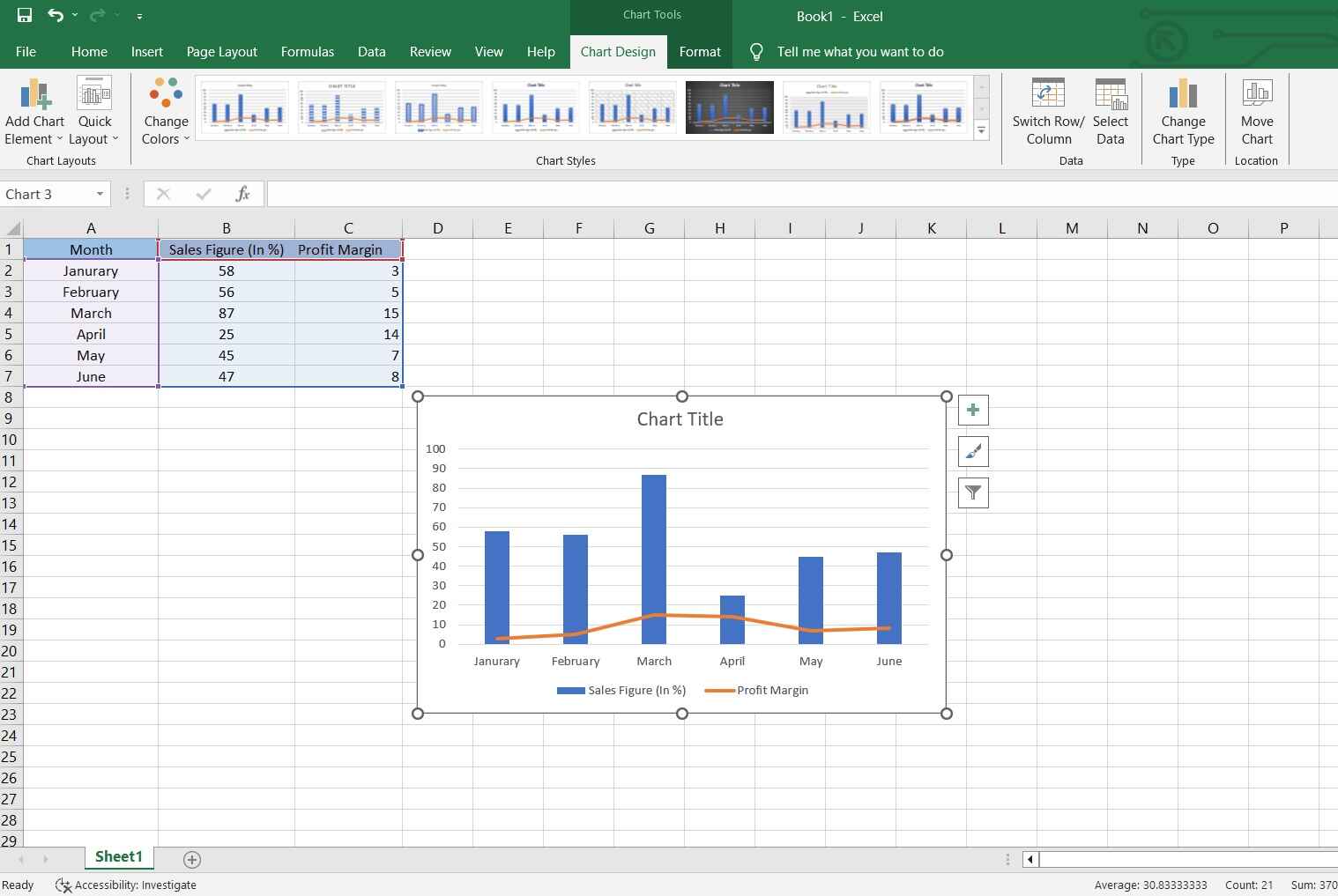Image resolution: width=1338 pixels, height=896 pixels.
Task: Select the February cell
Action: [x=91, y=292]
